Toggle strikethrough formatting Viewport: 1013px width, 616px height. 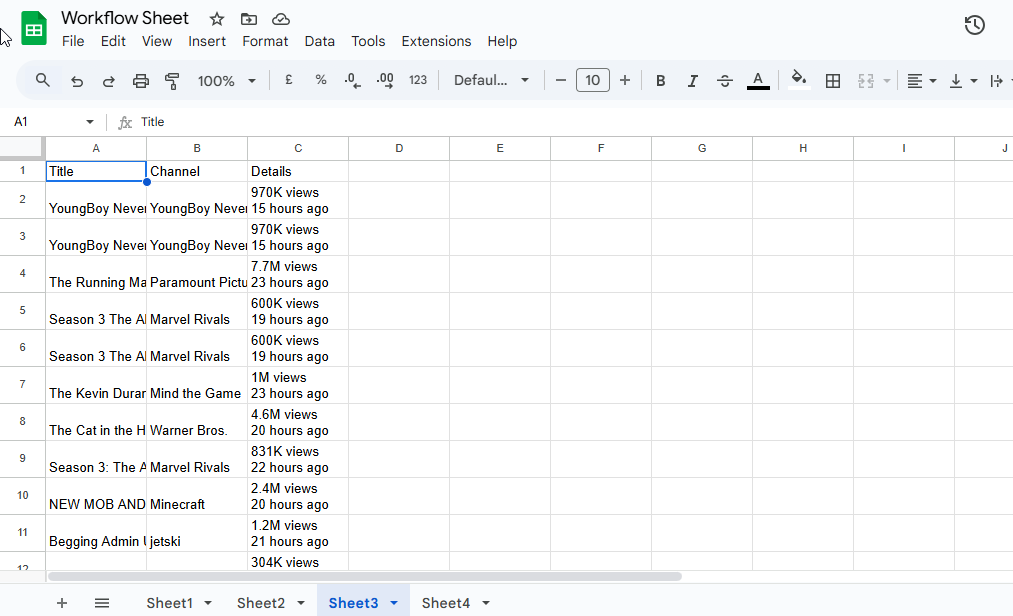pos(725,81)
